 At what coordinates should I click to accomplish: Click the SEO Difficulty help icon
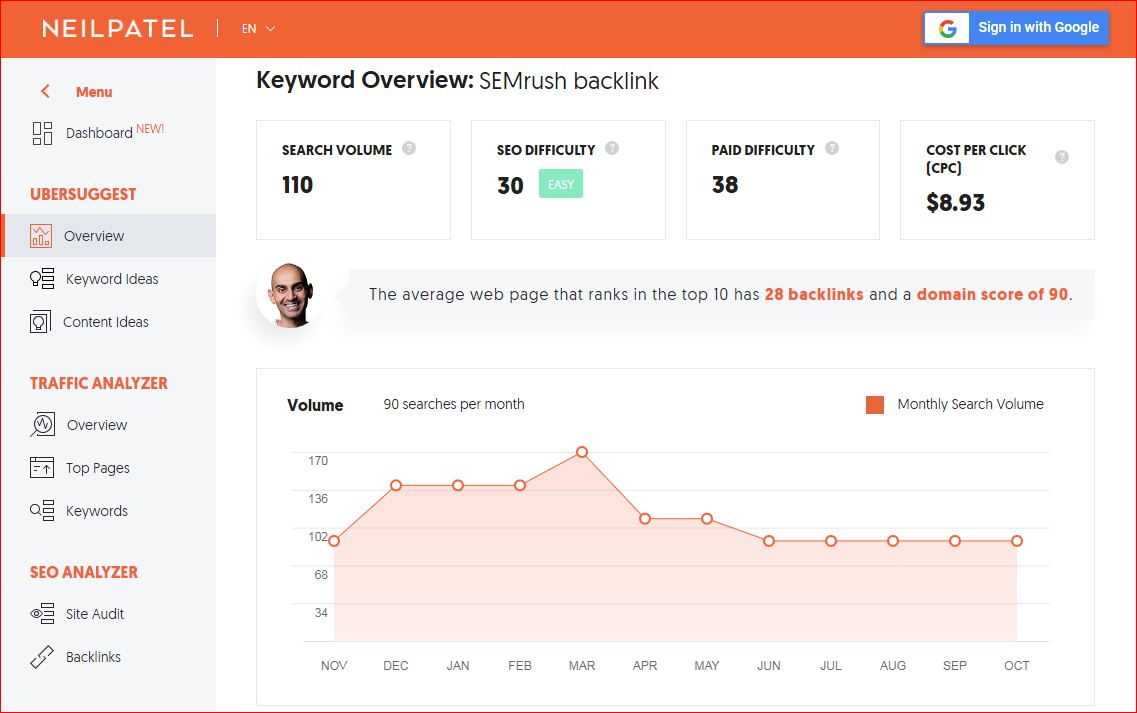point(612,148)
